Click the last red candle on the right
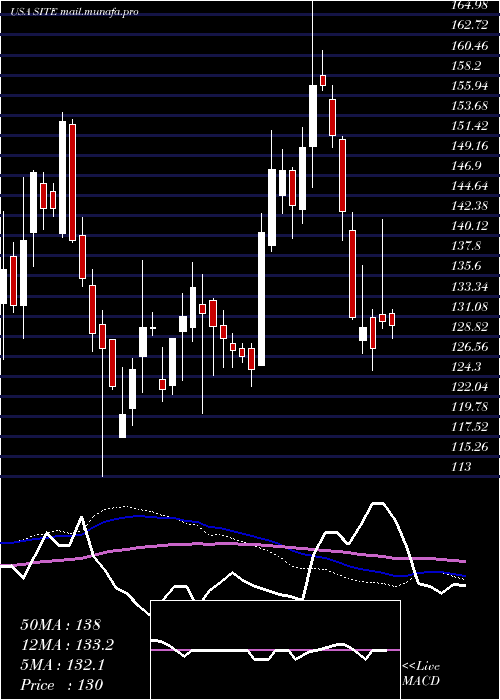 point(392,320)
